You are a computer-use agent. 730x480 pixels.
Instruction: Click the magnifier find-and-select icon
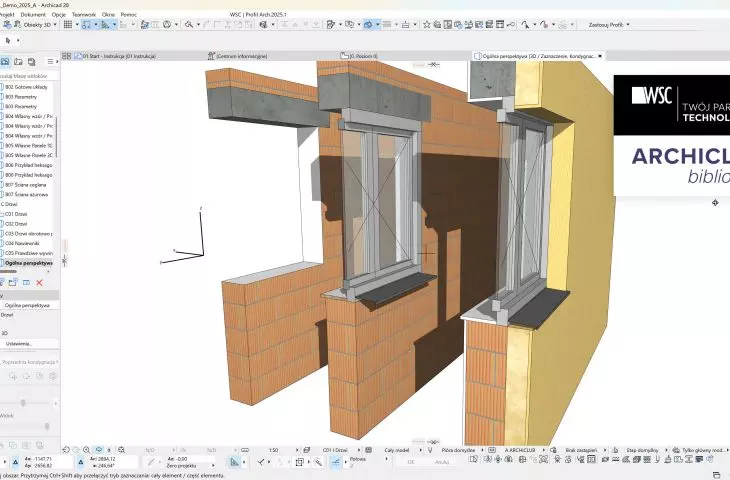tap(189, 25)
